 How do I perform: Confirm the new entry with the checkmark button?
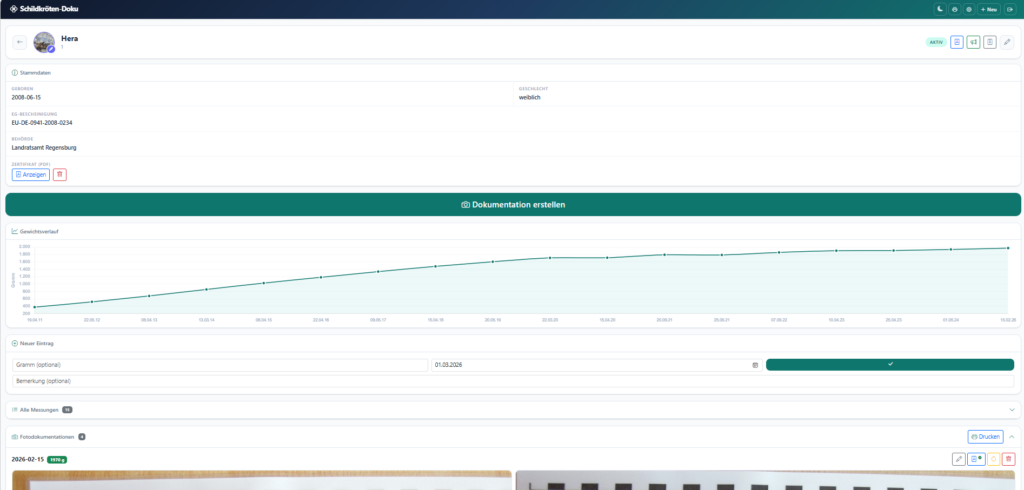pos(889,365)
